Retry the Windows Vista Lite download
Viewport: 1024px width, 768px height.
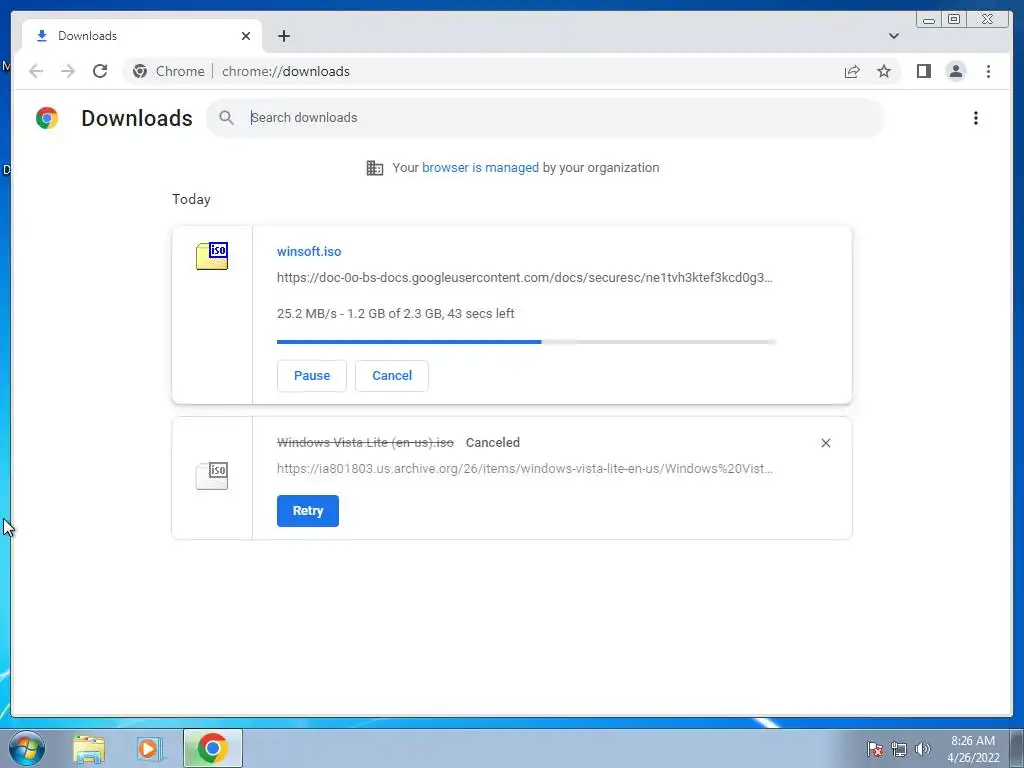coord(308,511)
